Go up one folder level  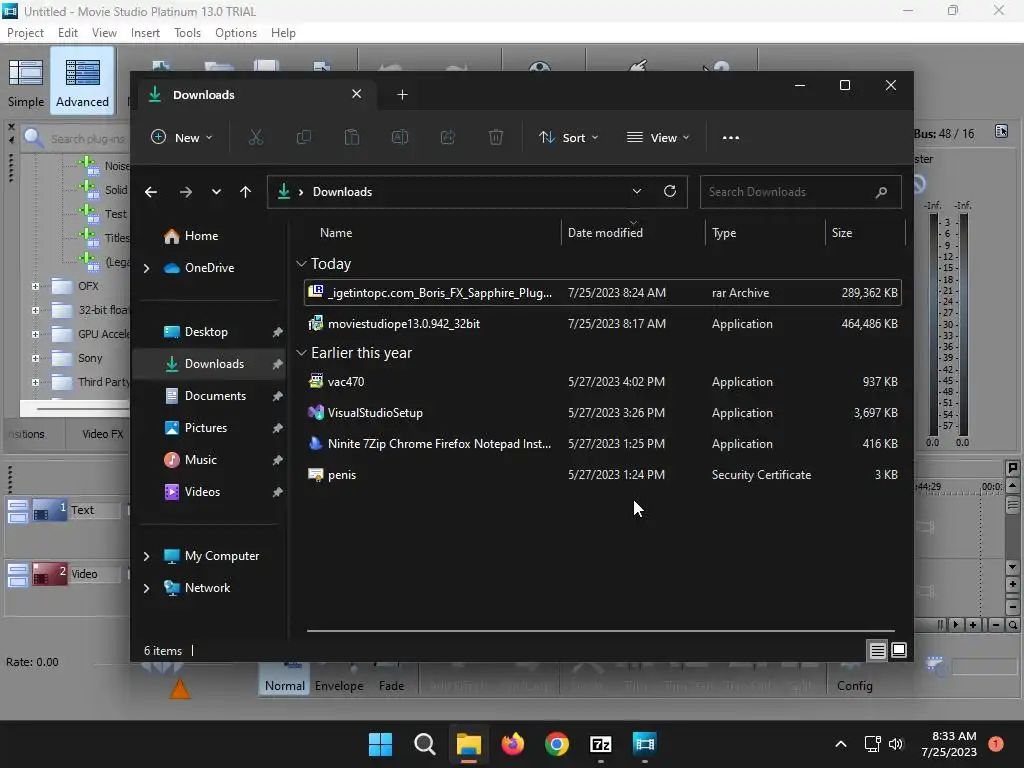(x=246, y=192)
